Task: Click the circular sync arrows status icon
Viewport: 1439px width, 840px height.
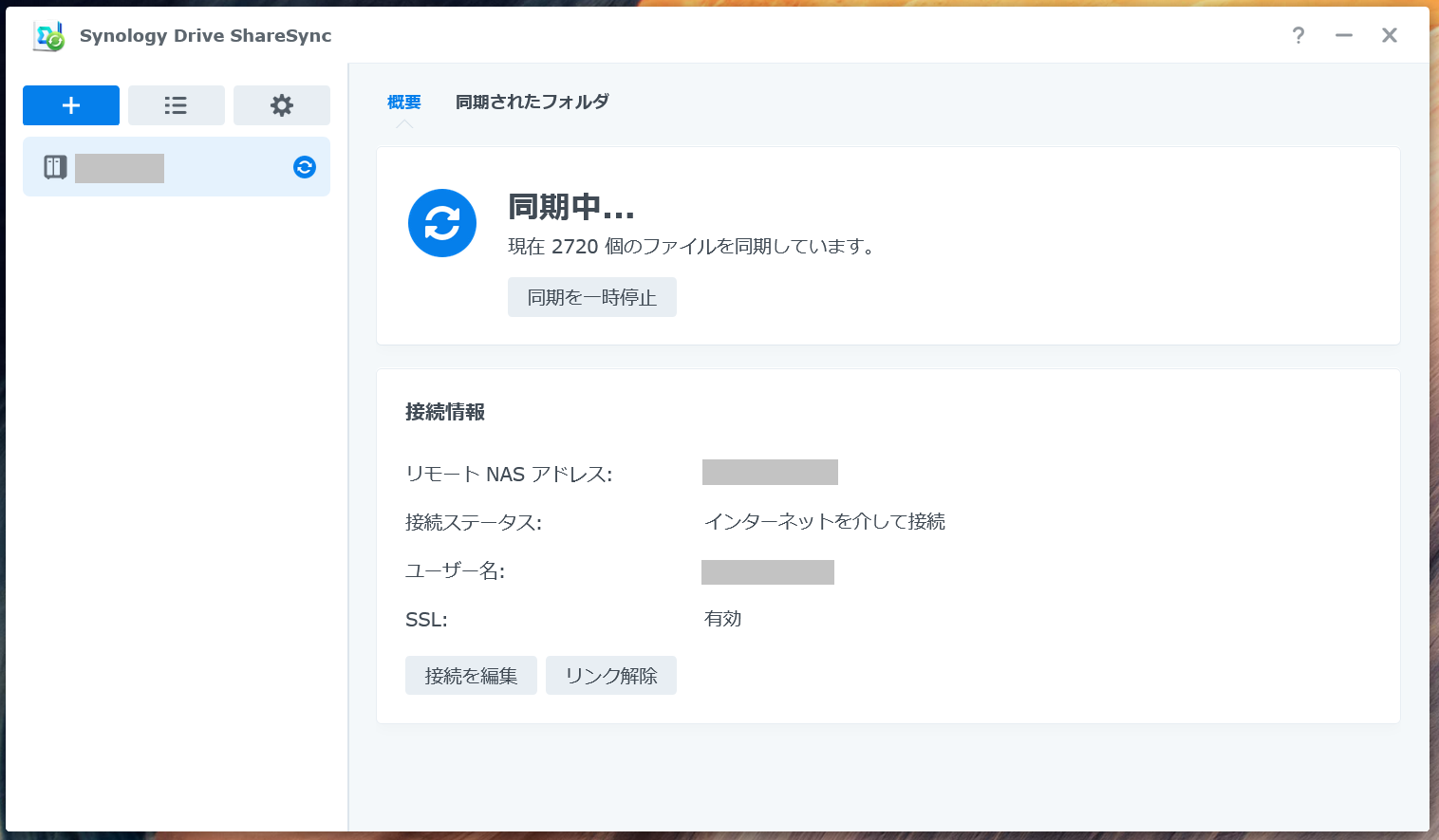Action: (441, 223)
